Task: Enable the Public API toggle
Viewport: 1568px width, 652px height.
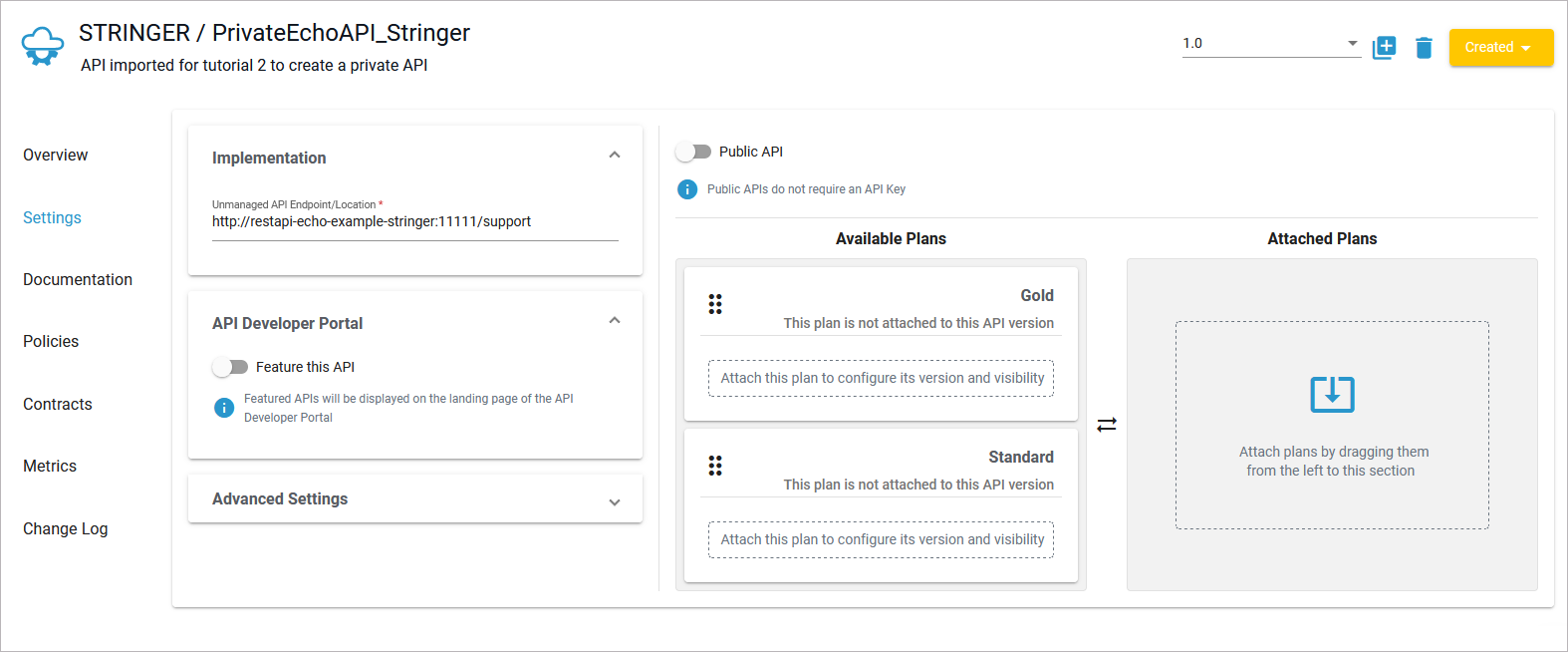Action: (x=693, y=152)
